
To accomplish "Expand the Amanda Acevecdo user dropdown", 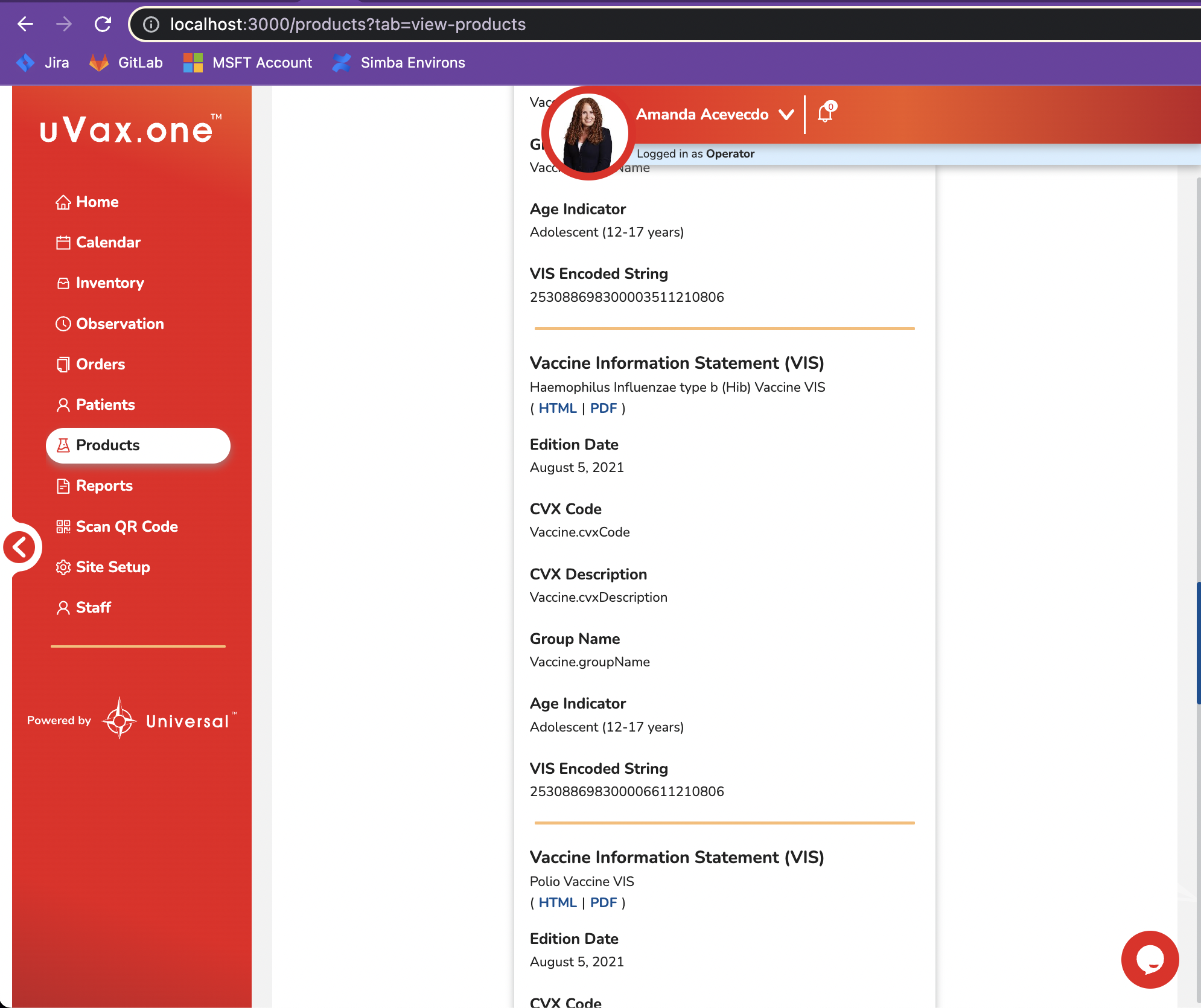I will pos(786,115).
